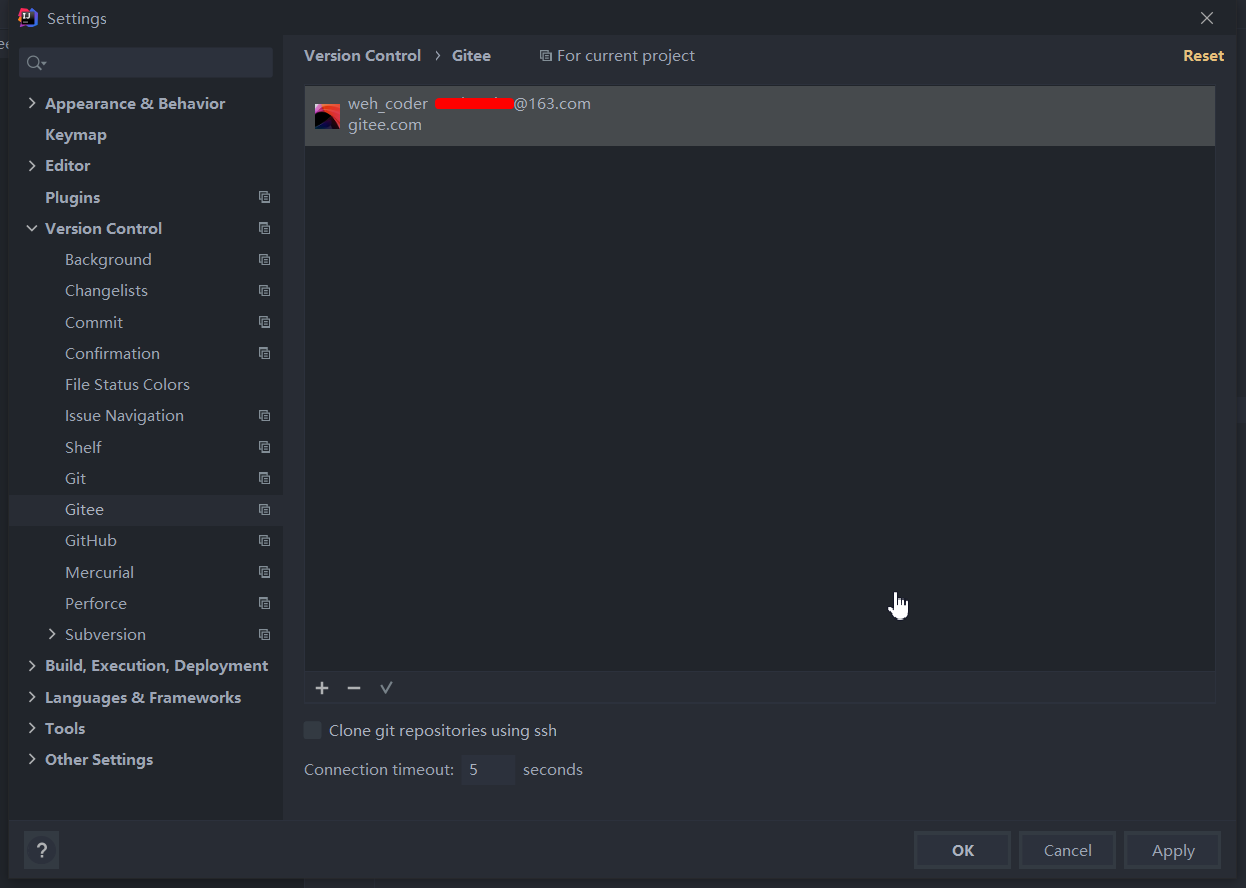Click the project-level icon beside Commit
Image resolution: width=1246 pixels, height=888 pixels.
264,323
